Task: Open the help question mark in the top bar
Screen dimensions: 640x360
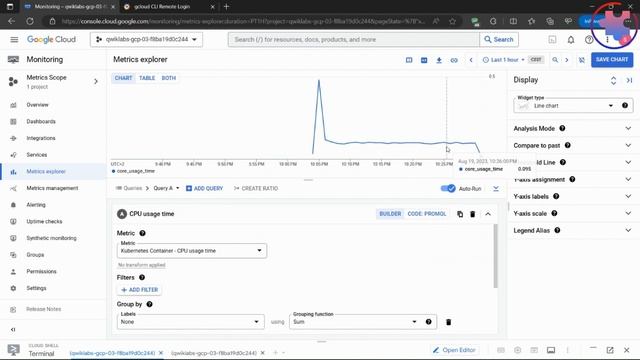Action: 589,40
